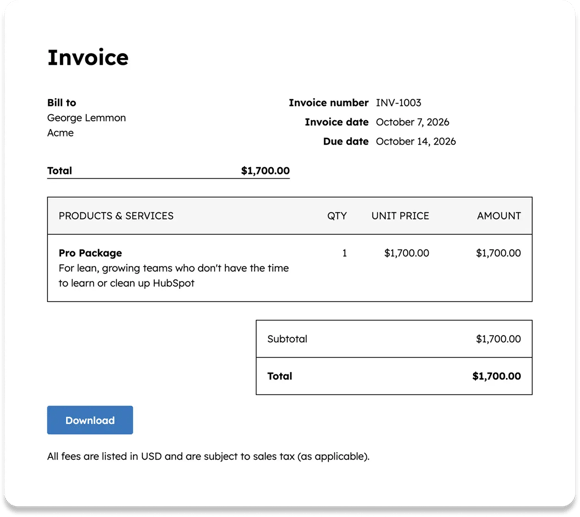Click the Subtotal label
The height and width of the screenshot is (517, 580).
pos(287,339)
